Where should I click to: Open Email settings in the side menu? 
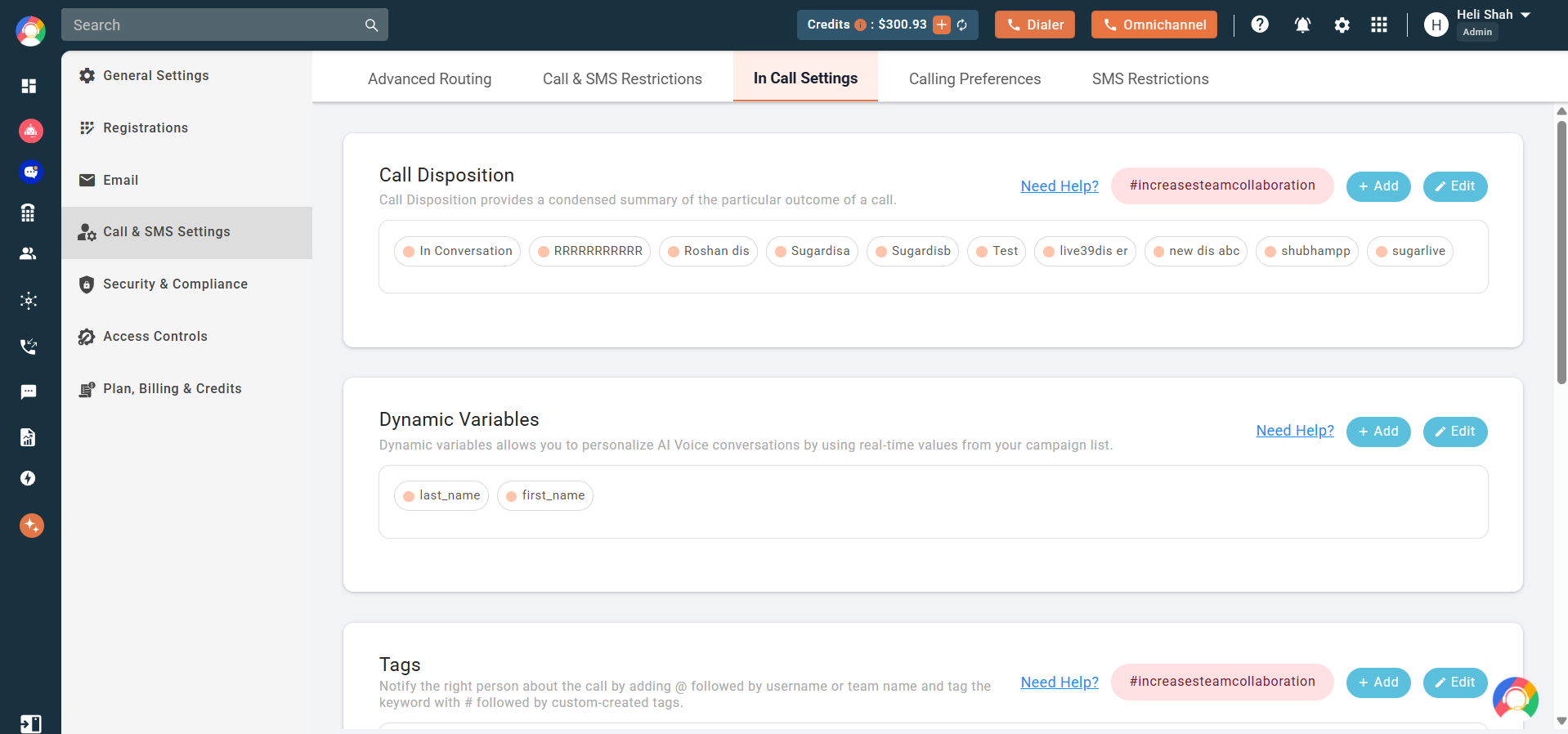[186, 180]
